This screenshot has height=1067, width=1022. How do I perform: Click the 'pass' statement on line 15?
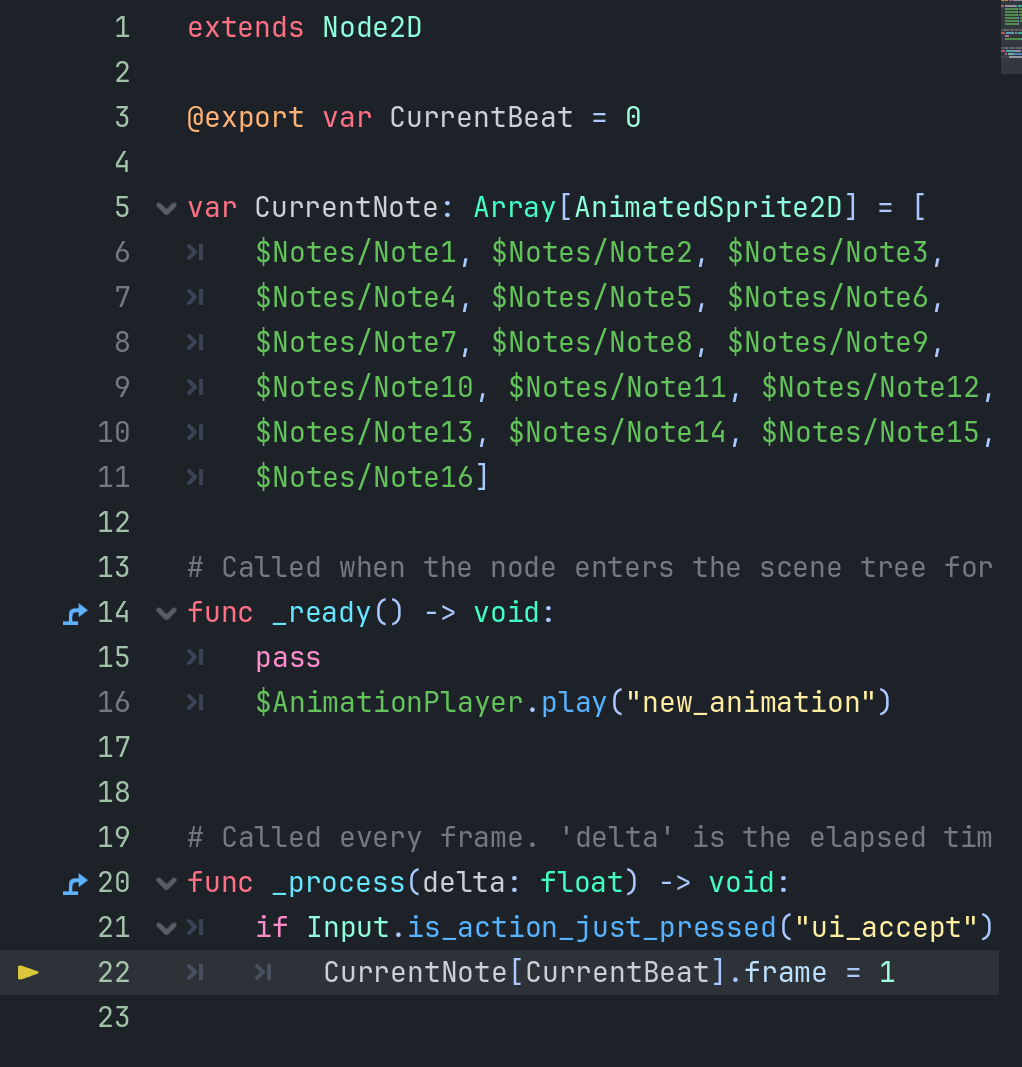coord(288,658)
